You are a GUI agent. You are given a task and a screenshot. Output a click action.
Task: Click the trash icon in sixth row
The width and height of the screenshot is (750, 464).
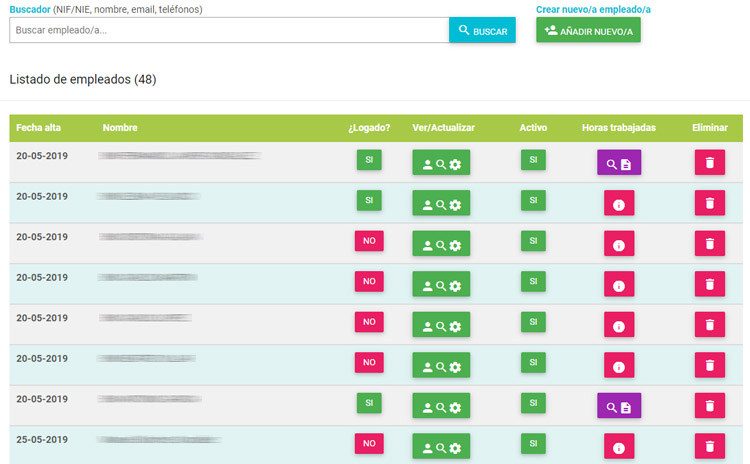point(710,366)
